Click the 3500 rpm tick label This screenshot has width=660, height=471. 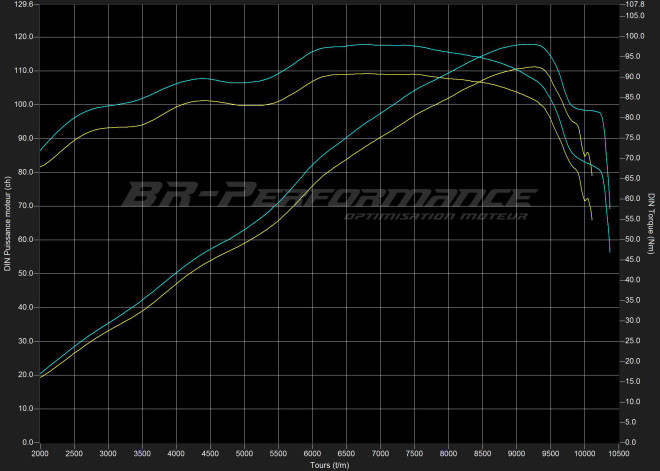click(142, 454)
